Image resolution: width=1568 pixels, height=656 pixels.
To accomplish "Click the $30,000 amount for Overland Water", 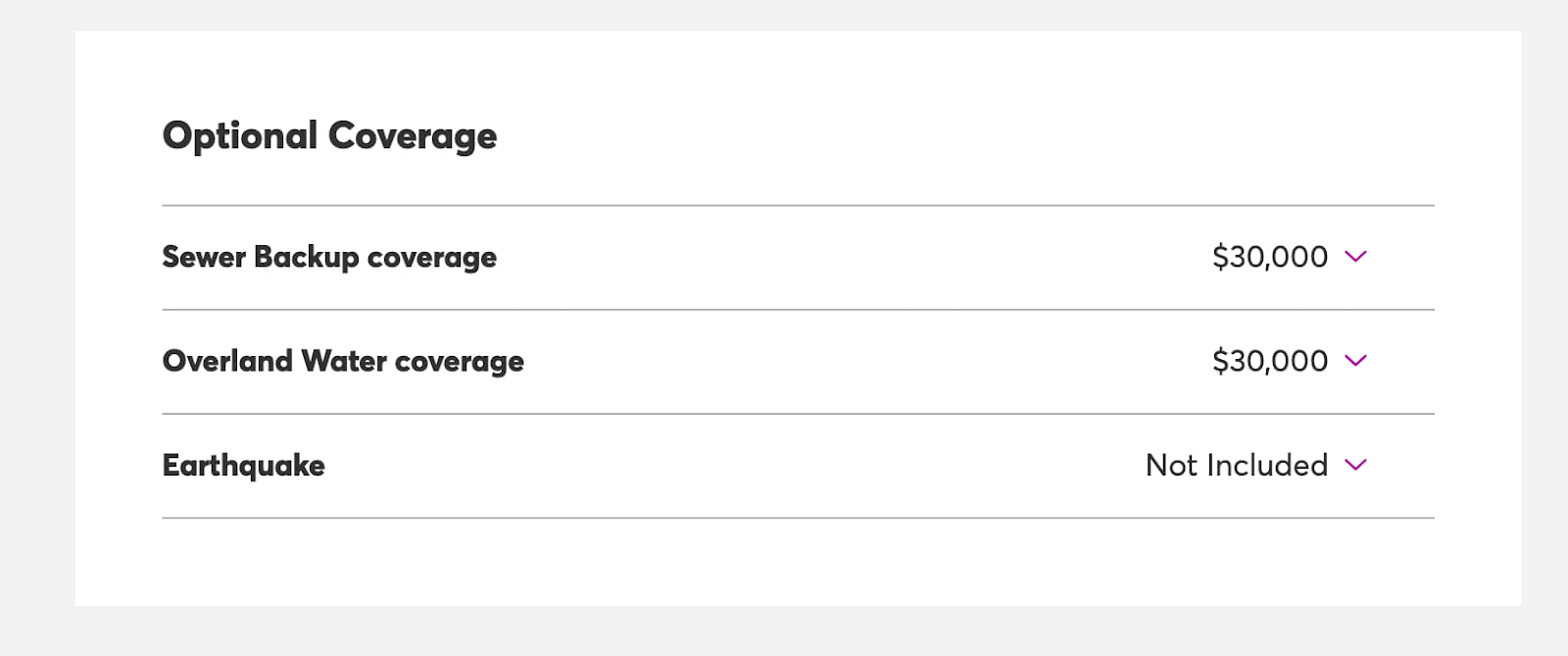I will pos(1269,361).
